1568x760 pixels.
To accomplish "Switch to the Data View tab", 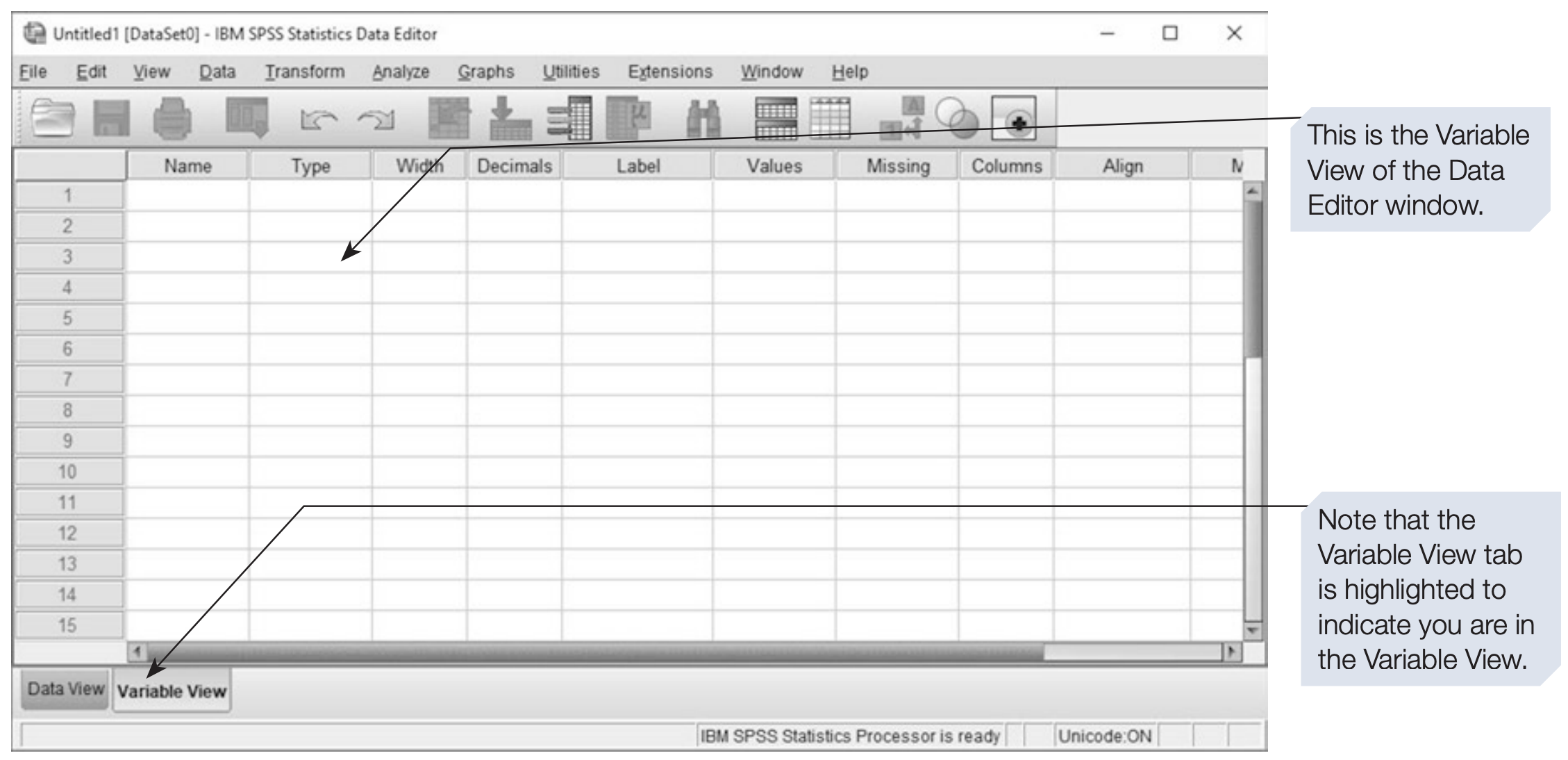I will [x=65, y=689].
